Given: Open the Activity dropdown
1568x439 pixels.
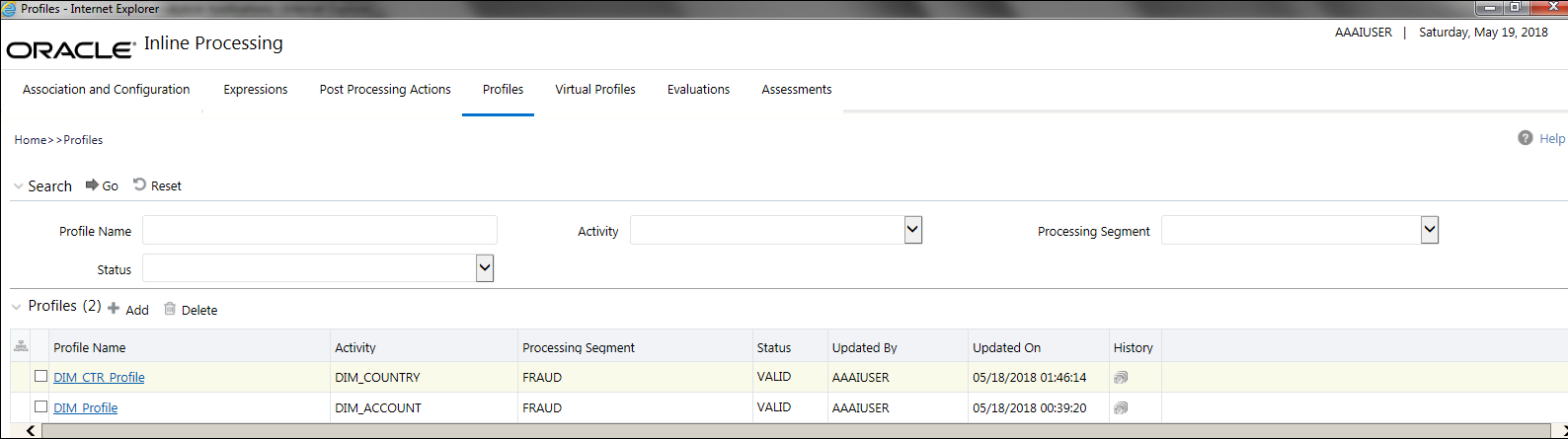Looking at the screenshot, I should pos(913,230).
